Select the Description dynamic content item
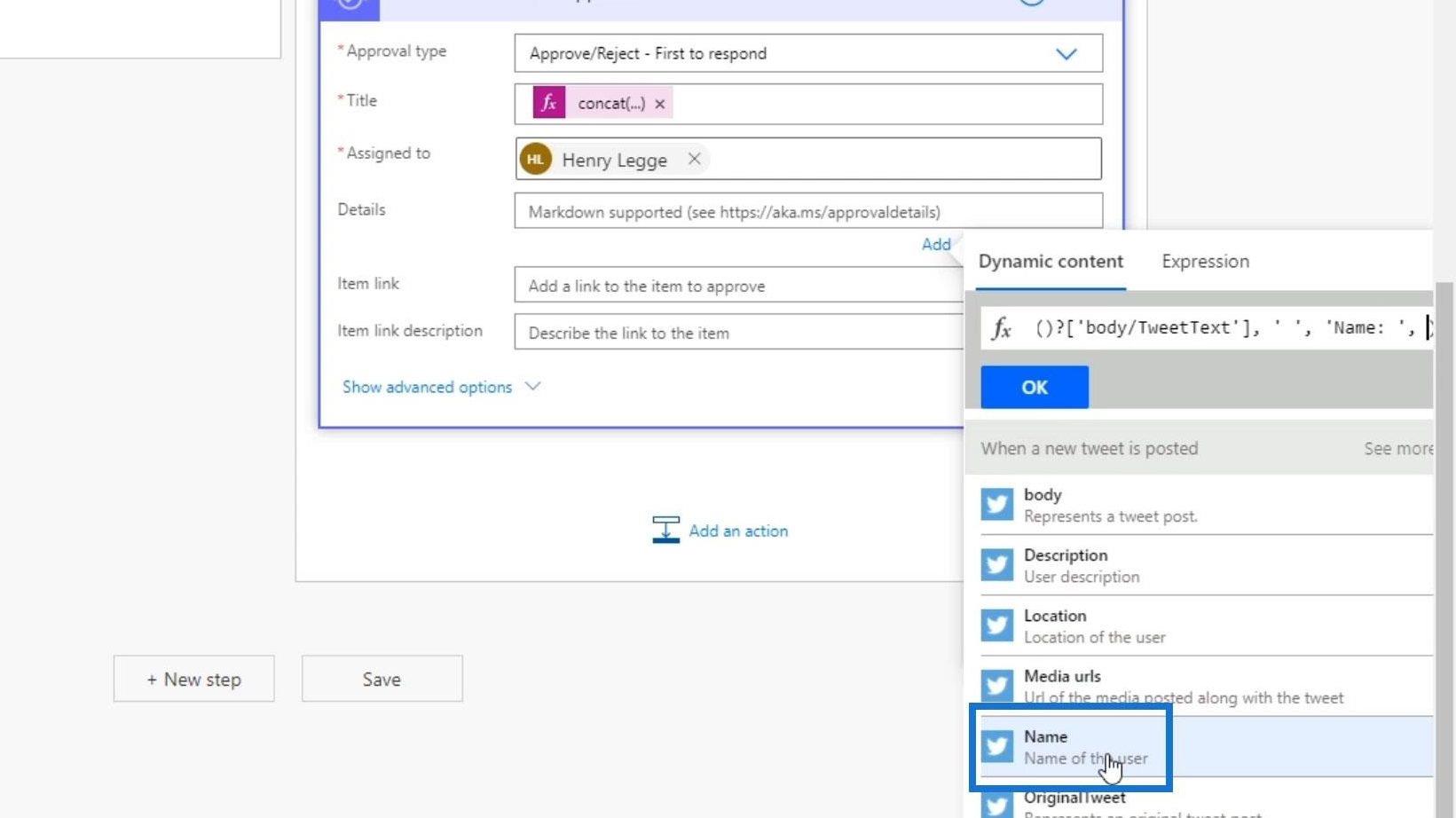The height and width of the screenshot is (818, 1456). (x=1207, y=565)
